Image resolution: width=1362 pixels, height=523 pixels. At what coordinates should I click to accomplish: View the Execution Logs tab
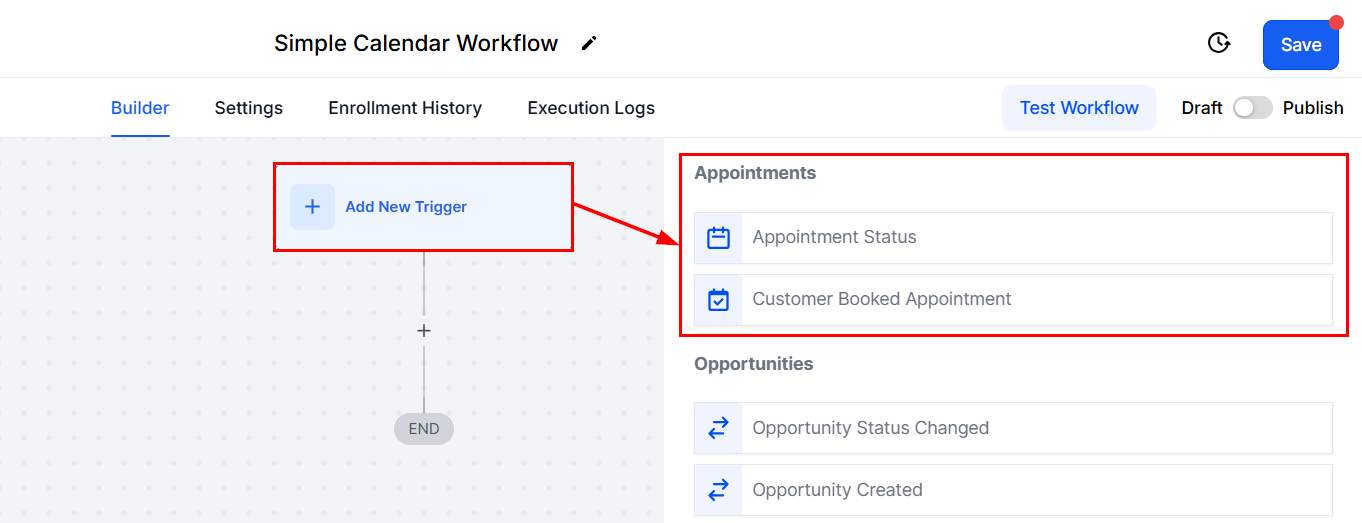591,108
